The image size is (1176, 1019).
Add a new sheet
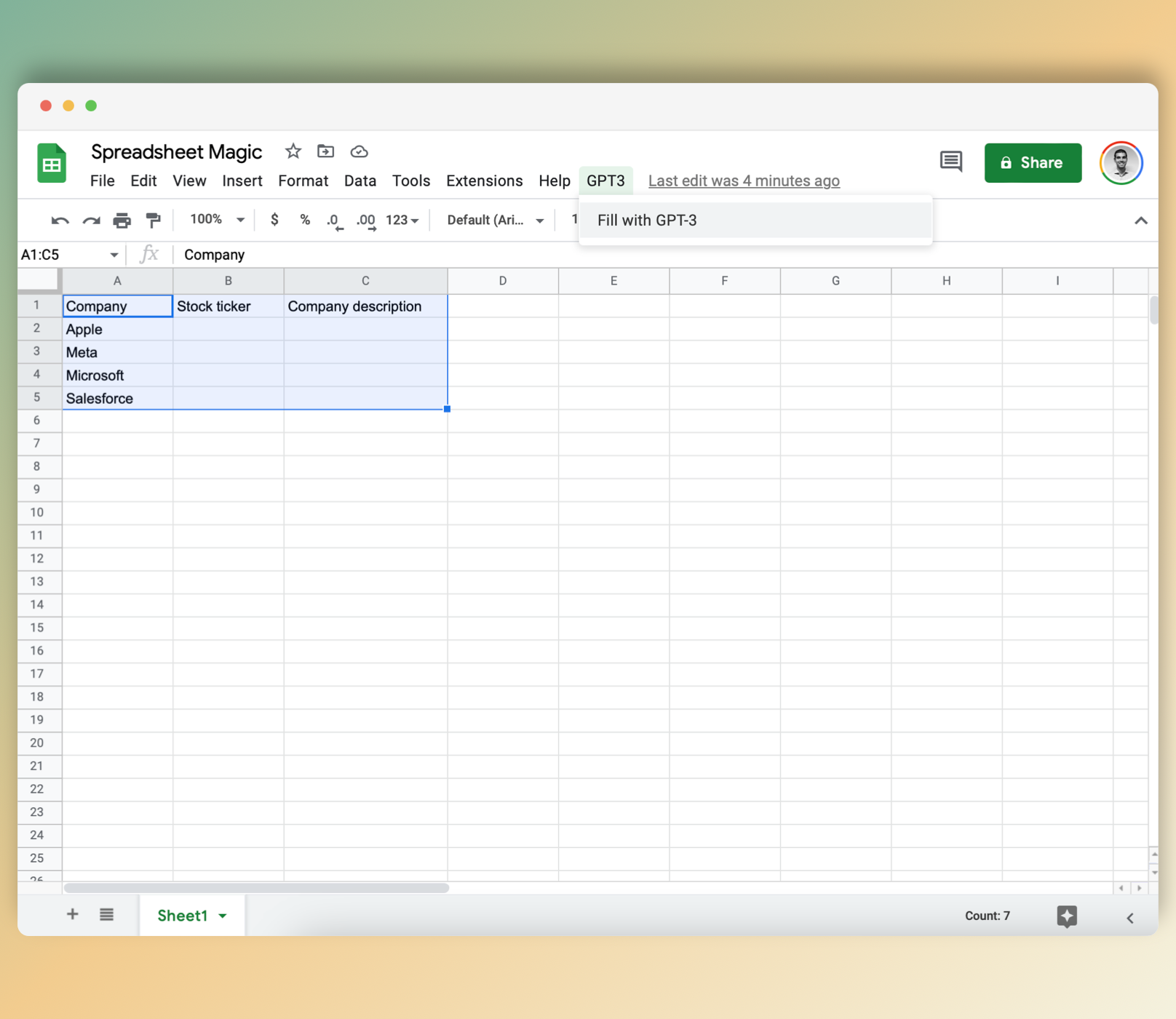(x=72, y=914)
